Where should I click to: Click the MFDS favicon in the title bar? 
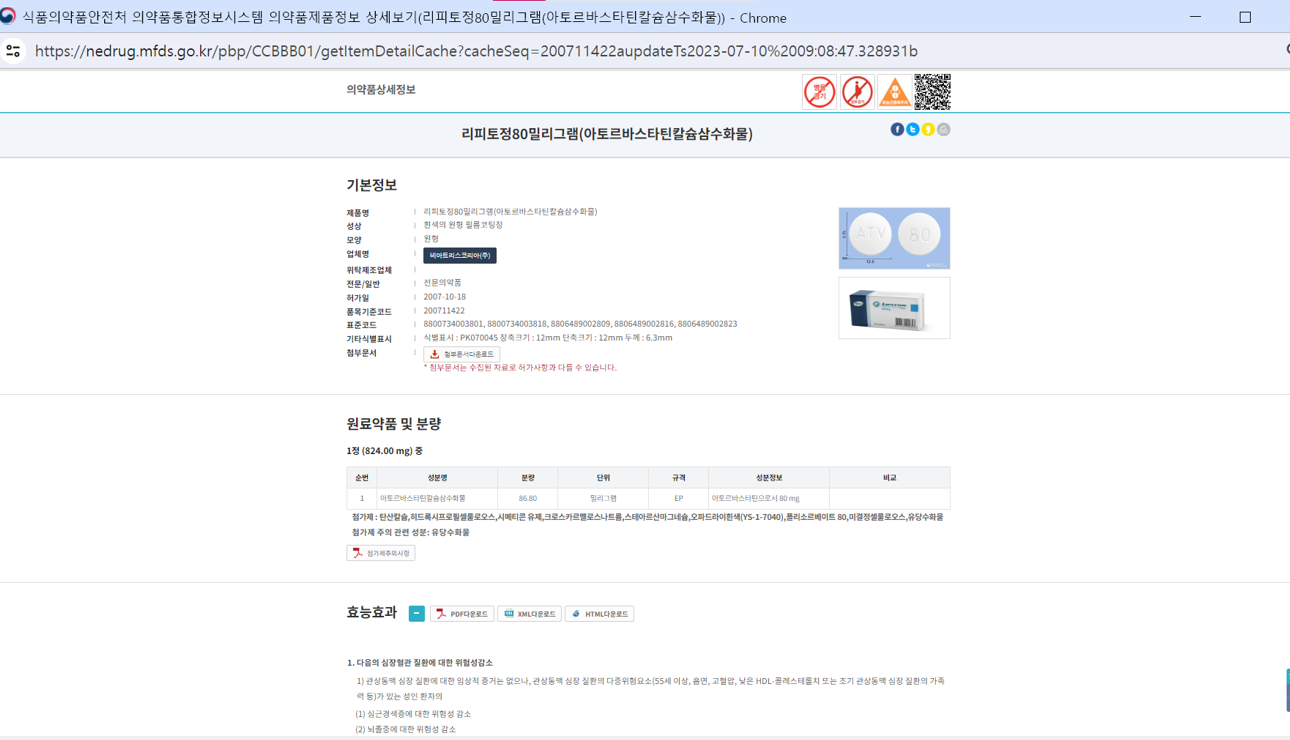coord(8,17)
